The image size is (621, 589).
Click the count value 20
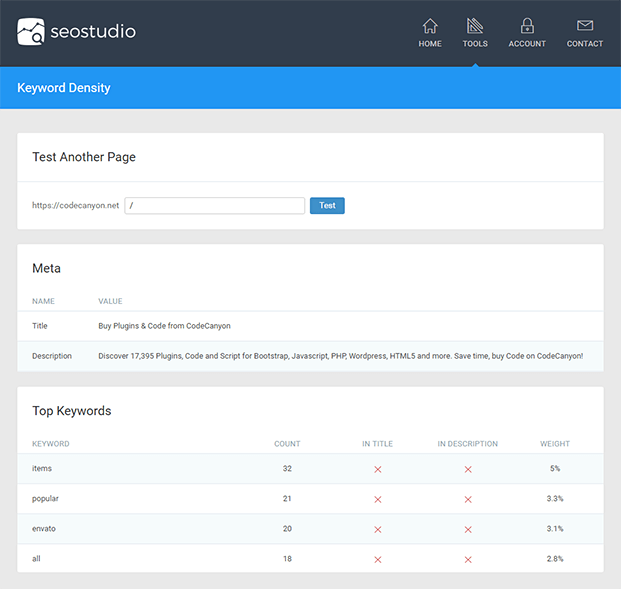[x=287, y=528]
